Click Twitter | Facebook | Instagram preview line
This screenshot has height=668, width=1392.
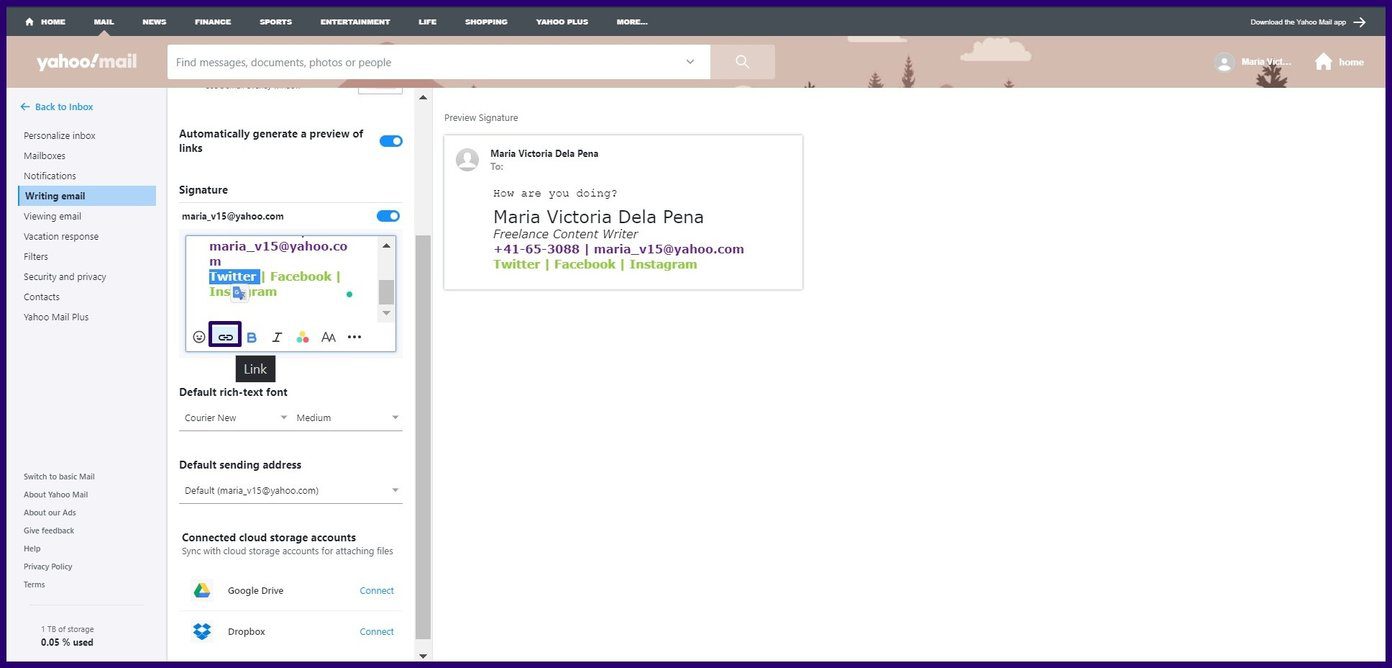[x=595, y=264]
